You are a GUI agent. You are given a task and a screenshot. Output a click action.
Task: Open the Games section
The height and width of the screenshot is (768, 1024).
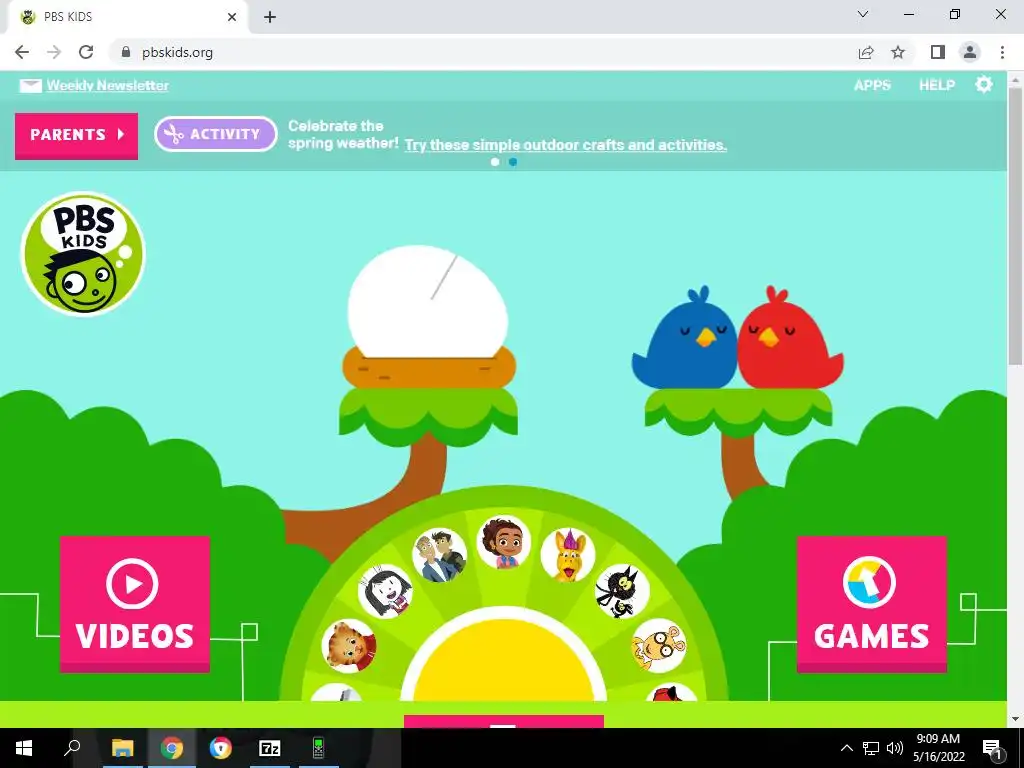click(872, 604)
